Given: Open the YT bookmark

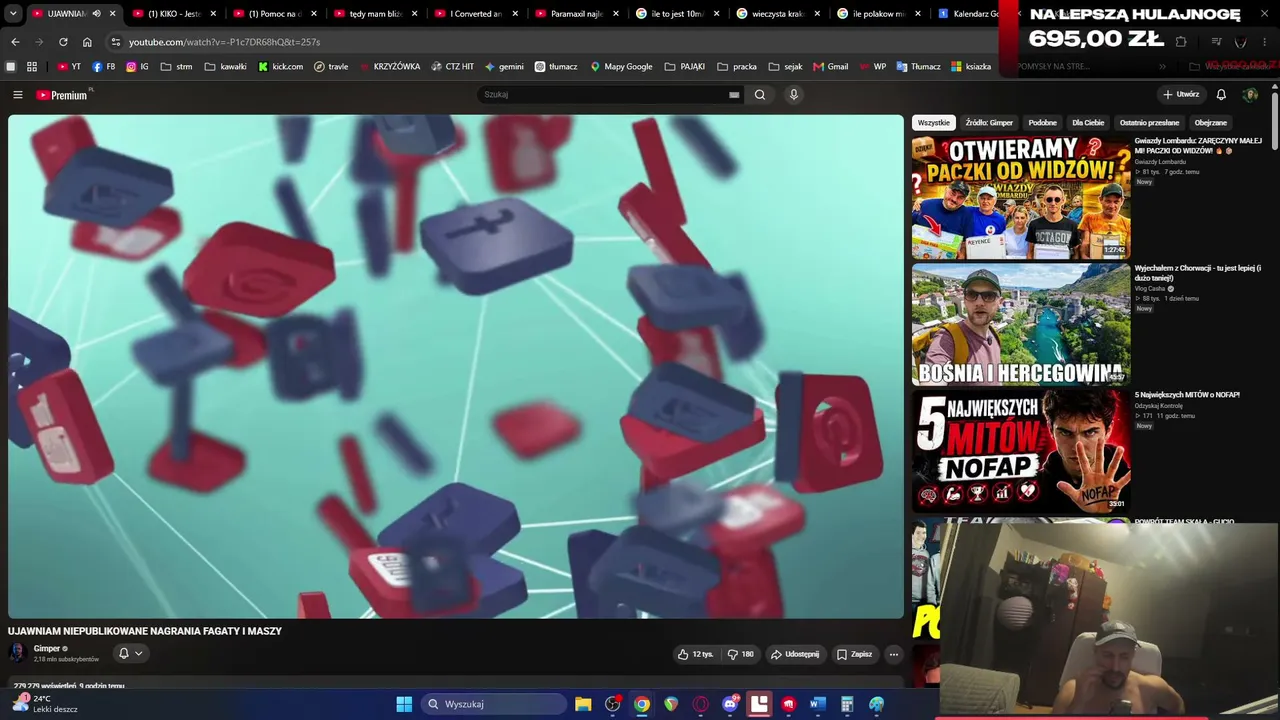Looking at the screenshot, I should (x=70, y=67).
